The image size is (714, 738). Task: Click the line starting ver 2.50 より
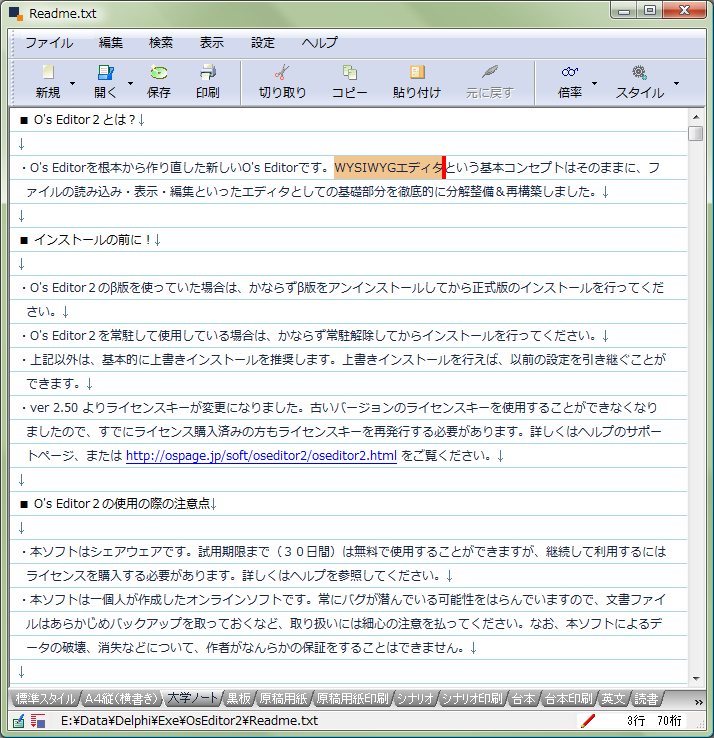click(339, 408)
